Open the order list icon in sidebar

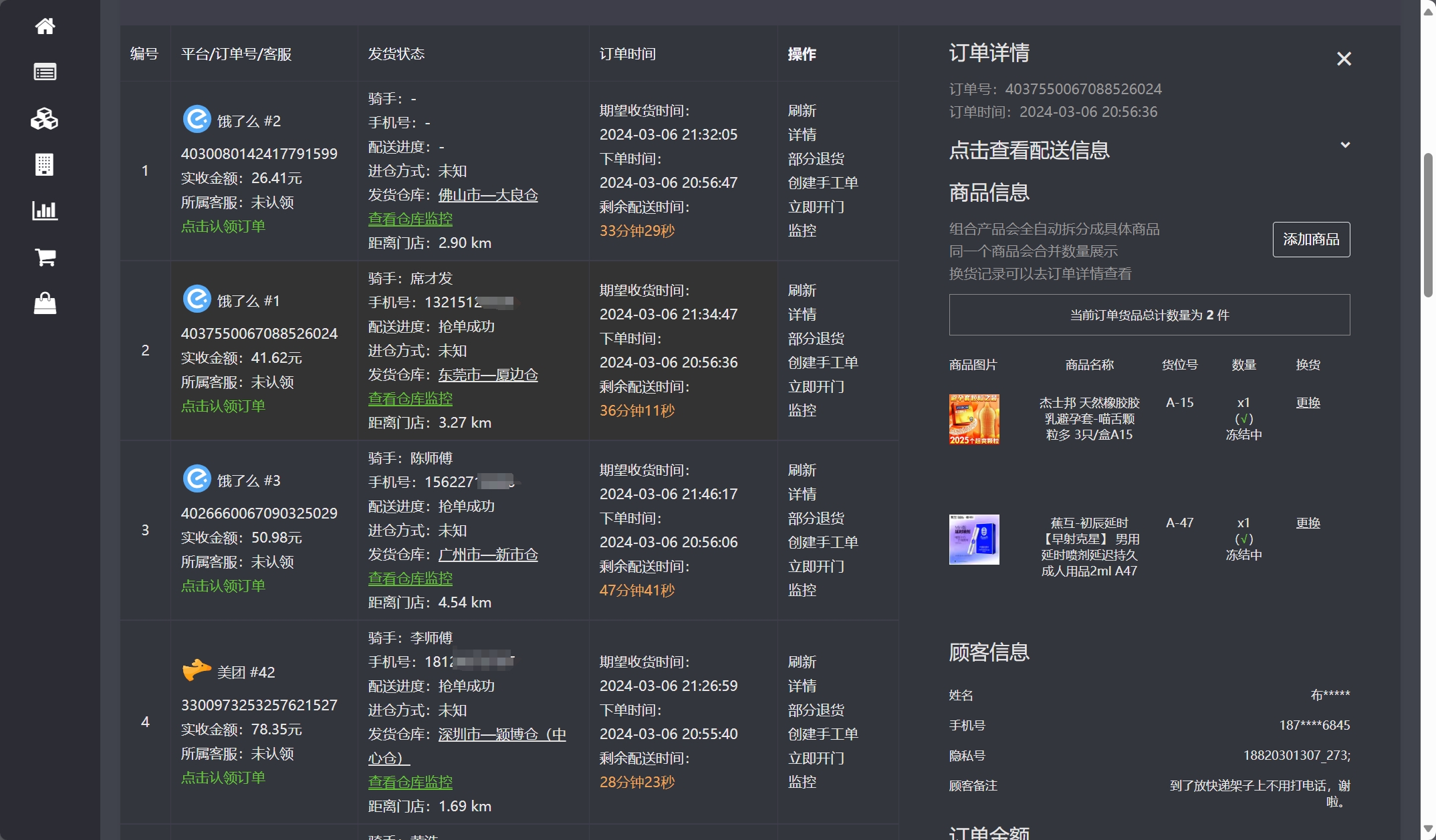[x=45, y=72]
